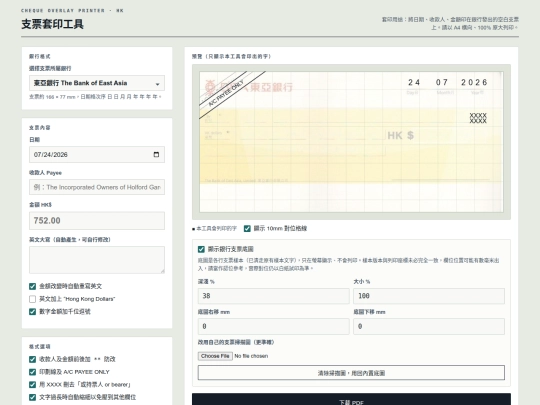Toggle showing bank cheque background image
540x405 pixels.
(201, 249)
